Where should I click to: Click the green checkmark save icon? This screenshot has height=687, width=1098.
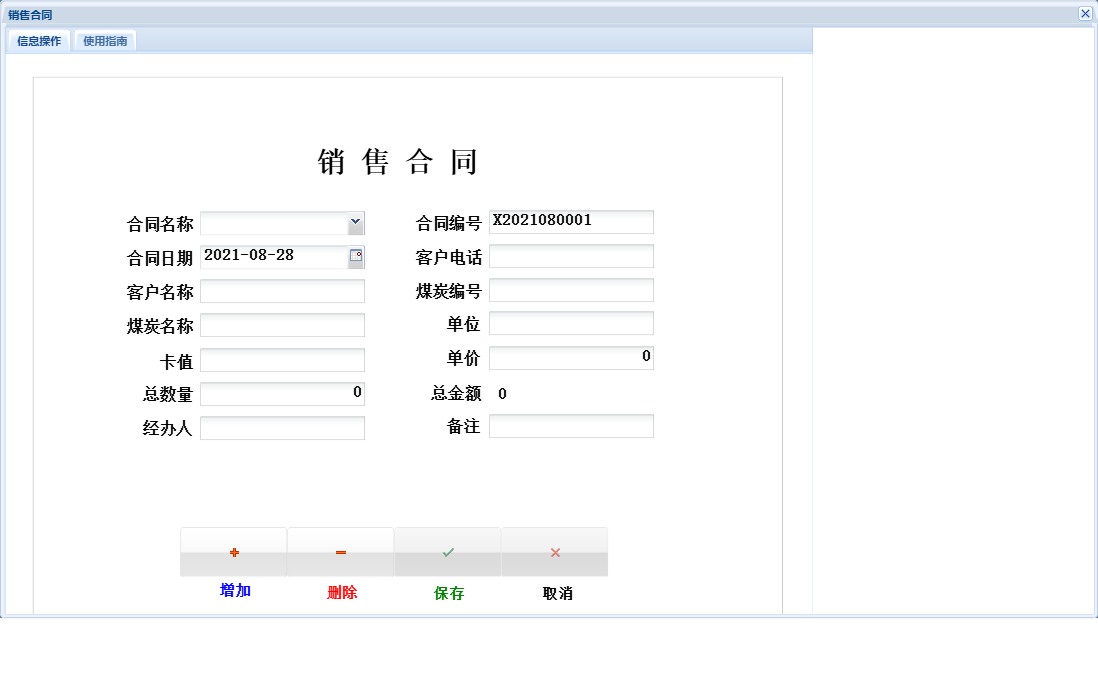click(447, 551)
